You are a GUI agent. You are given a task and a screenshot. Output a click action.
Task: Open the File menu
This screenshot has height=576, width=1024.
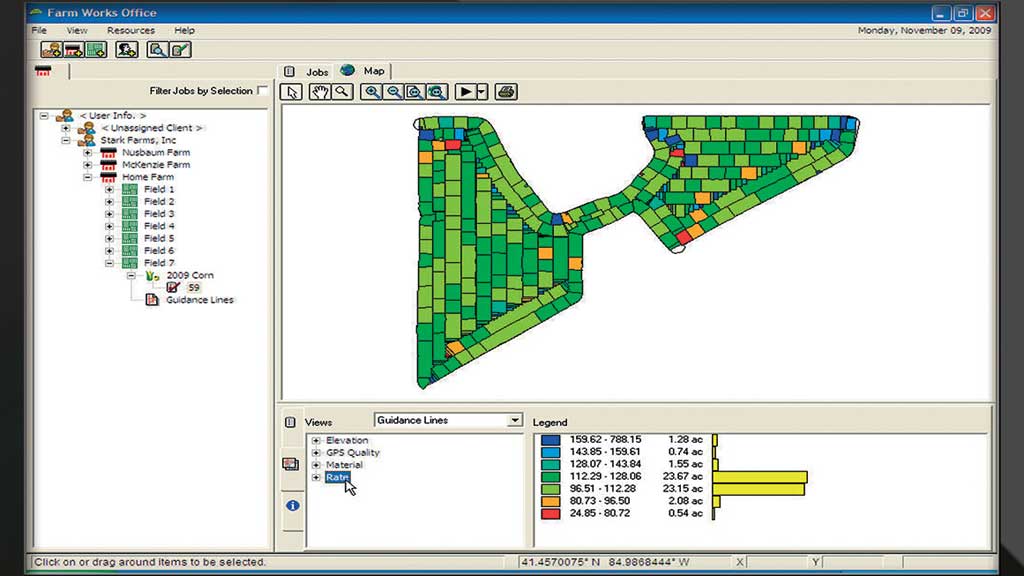[x=39, y=30]
